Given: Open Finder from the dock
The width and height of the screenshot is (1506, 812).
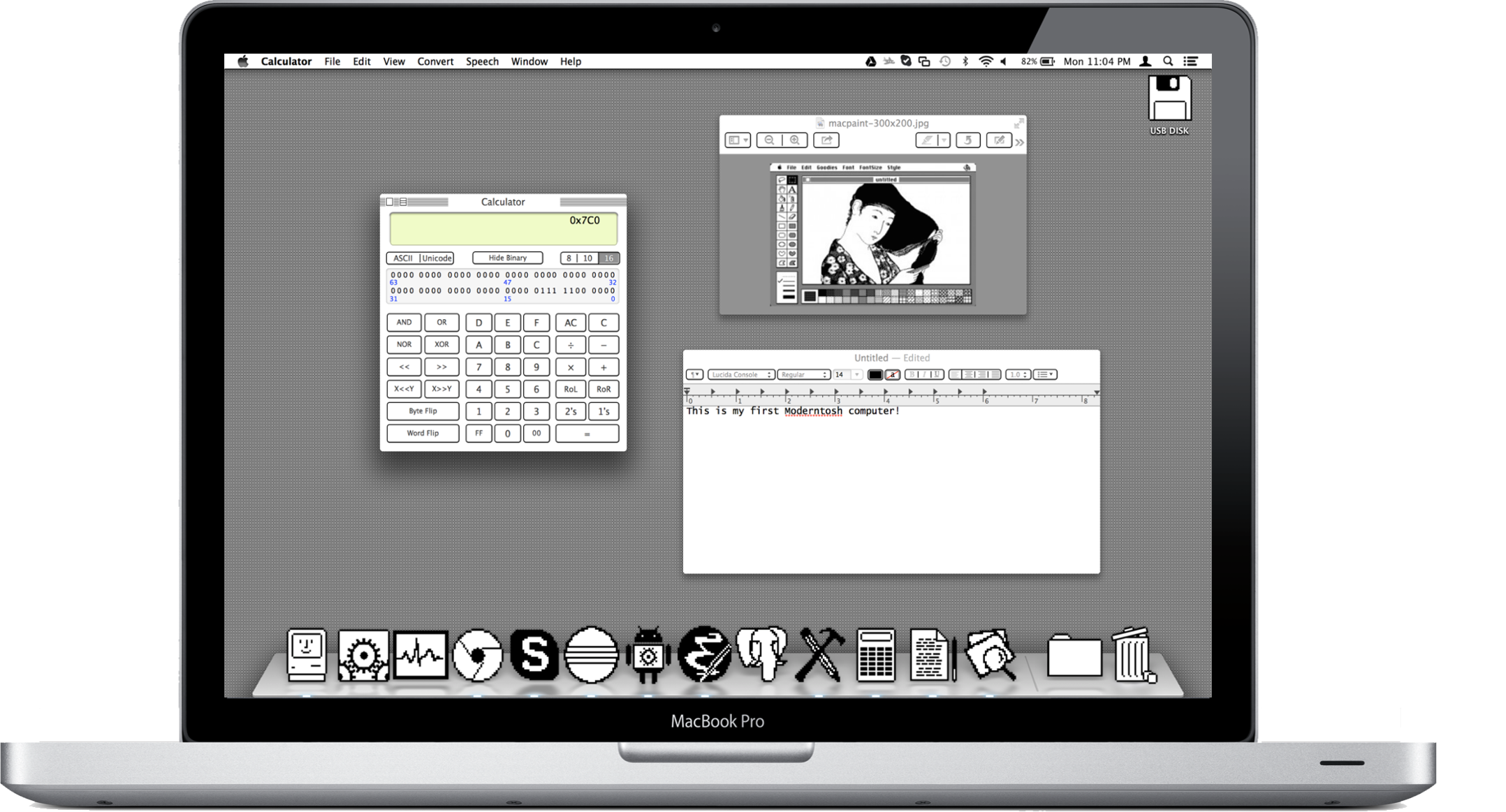Looking at the screenshot, I should click(307, 654).
